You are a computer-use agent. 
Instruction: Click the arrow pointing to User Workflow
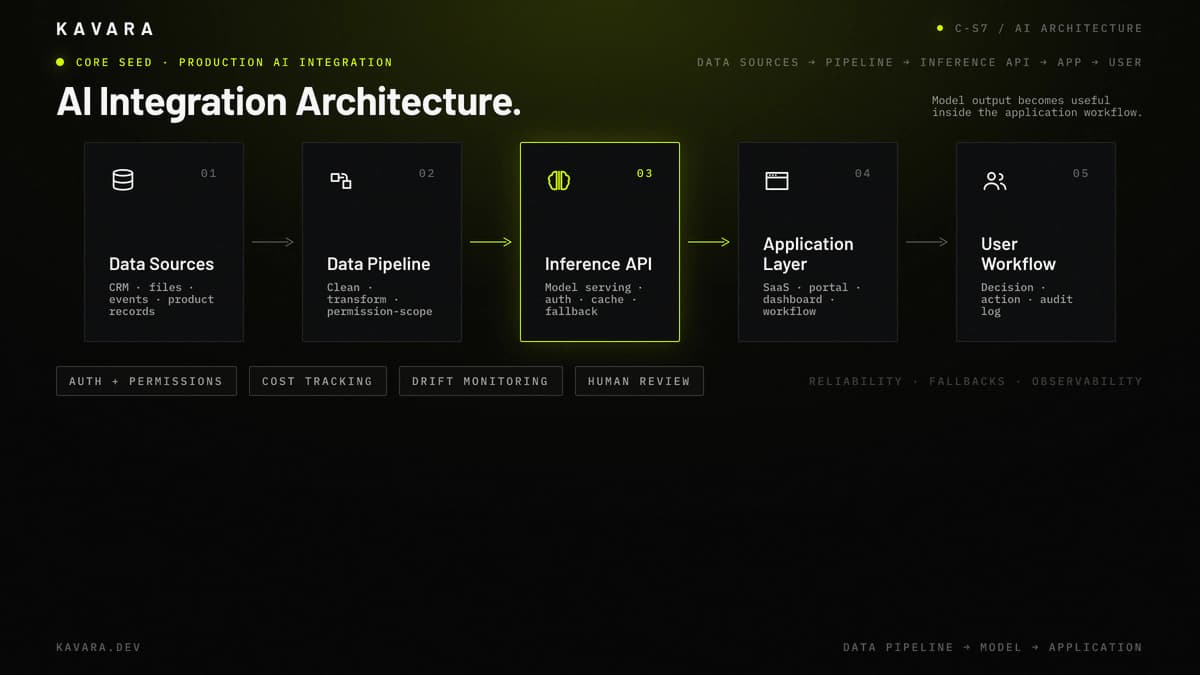[926, 242]
